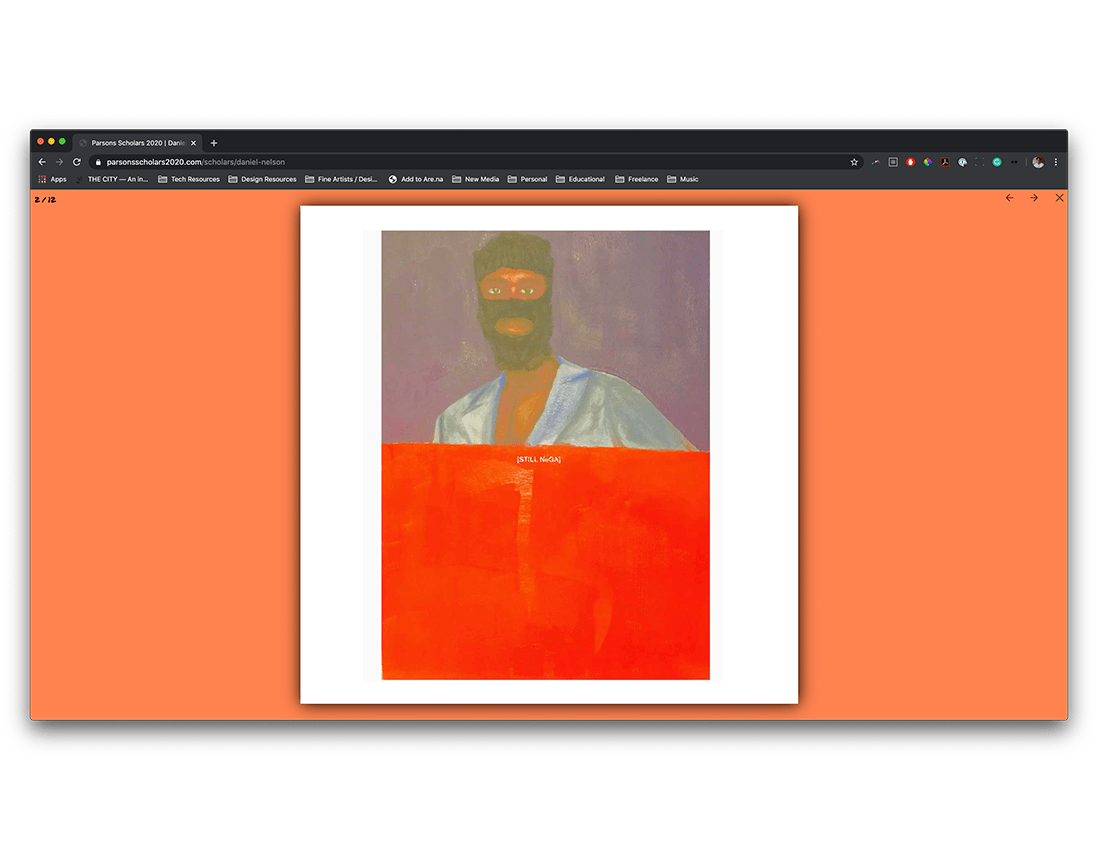1098x868 pixels.
Task: Open the Apps bookmark
Action: pyautogui.click(x=53, y=179)
